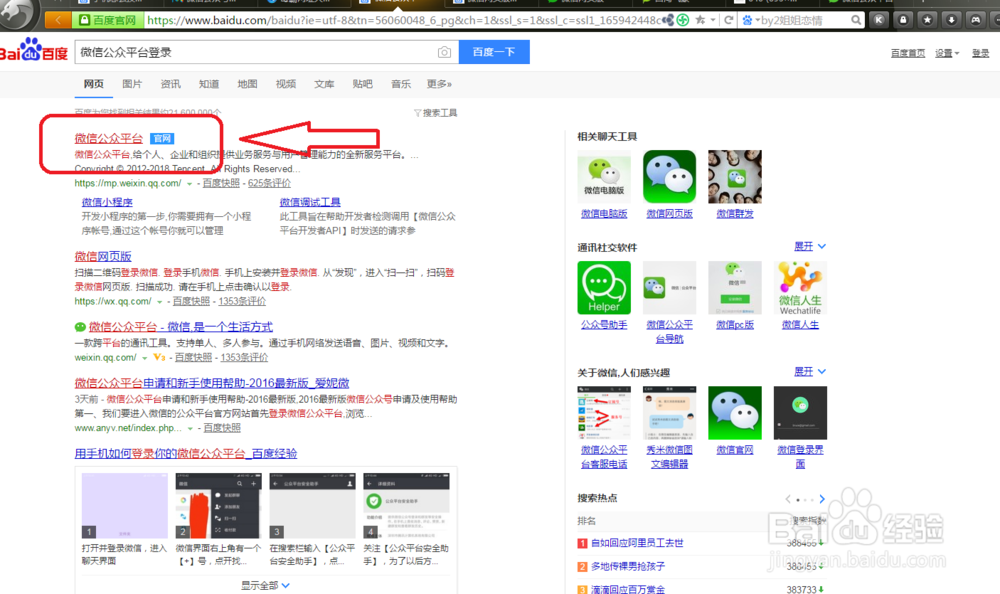Click the green Helper 公众号助手 icon
1000x594 pixels.
[604, 288]
